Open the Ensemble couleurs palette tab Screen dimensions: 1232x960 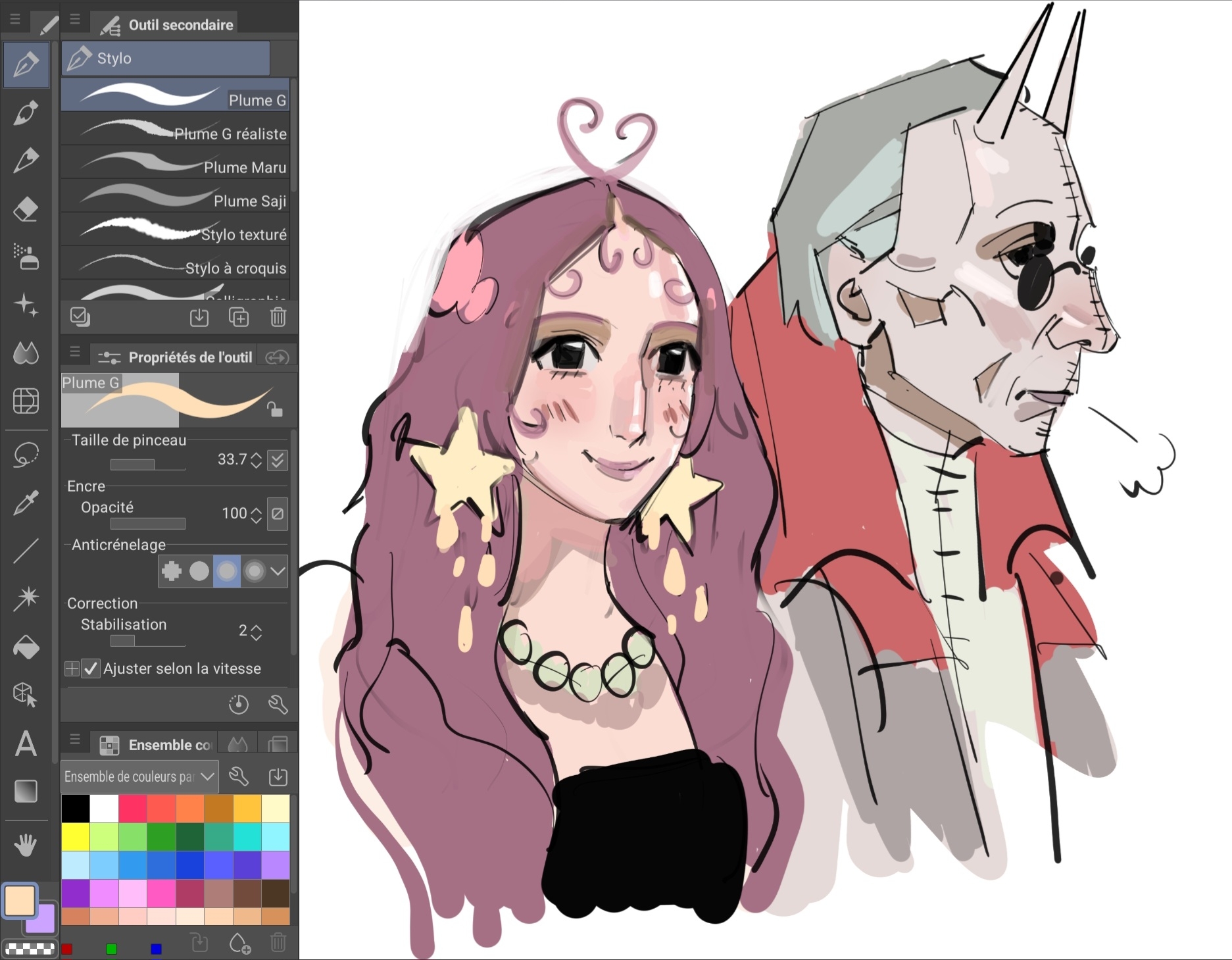156,745
